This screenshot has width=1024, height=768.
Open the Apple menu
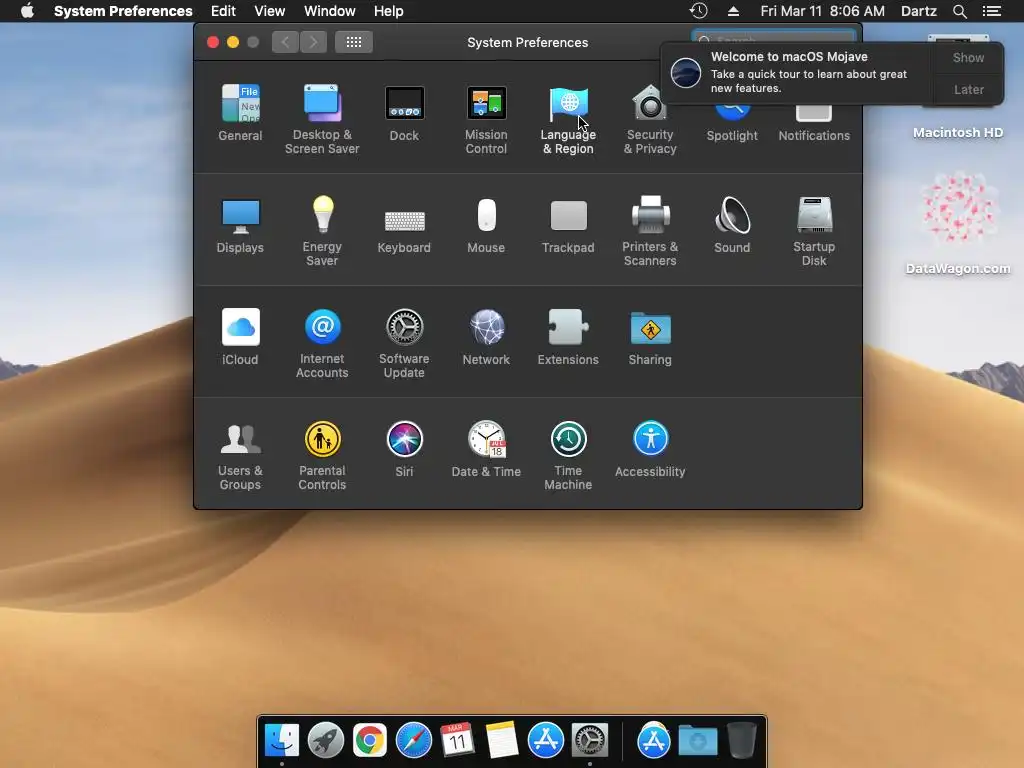tap(27, 11)
